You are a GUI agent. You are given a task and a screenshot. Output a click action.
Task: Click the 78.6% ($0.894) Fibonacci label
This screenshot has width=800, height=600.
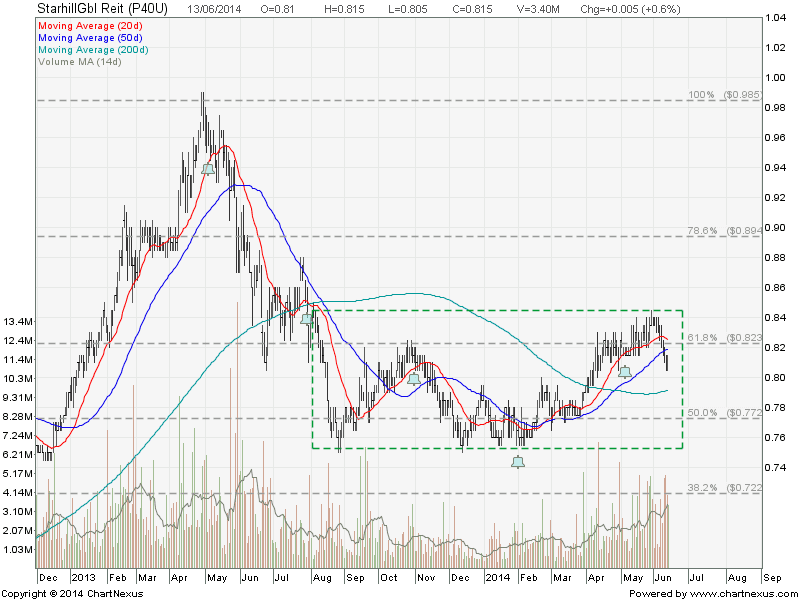click(x=725, y=231)
